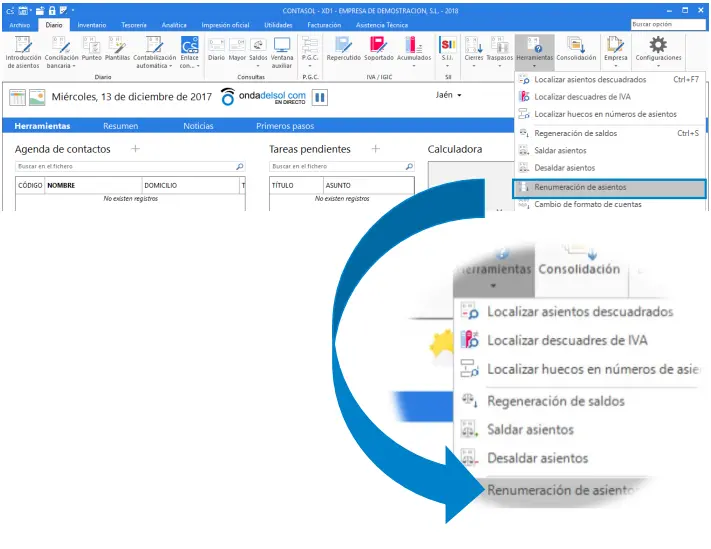Click the Punteo ribbon icon
The width and height of the screenshot is (711, 549).
(x=92, y=49)
